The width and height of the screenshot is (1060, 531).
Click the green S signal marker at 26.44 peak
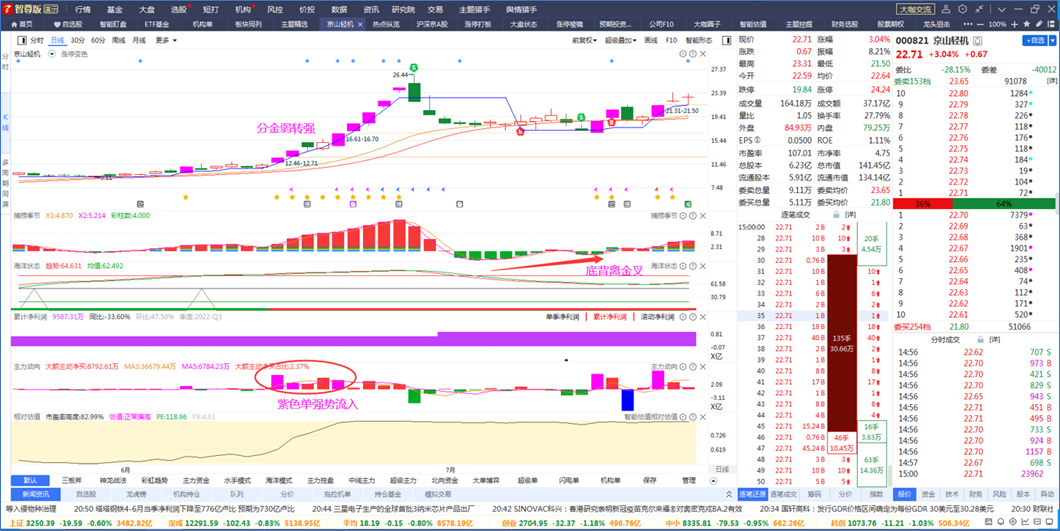click(413, 68)
